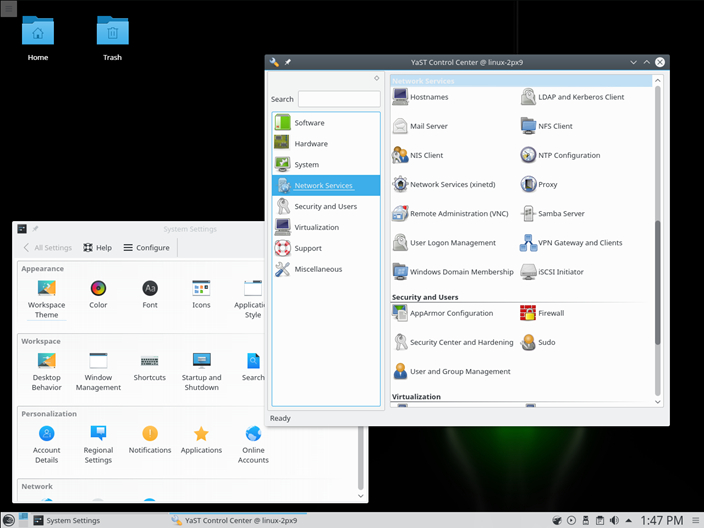
Task: Launch NIS Client module
Action: pyautogui.click(x=418, y=155)
